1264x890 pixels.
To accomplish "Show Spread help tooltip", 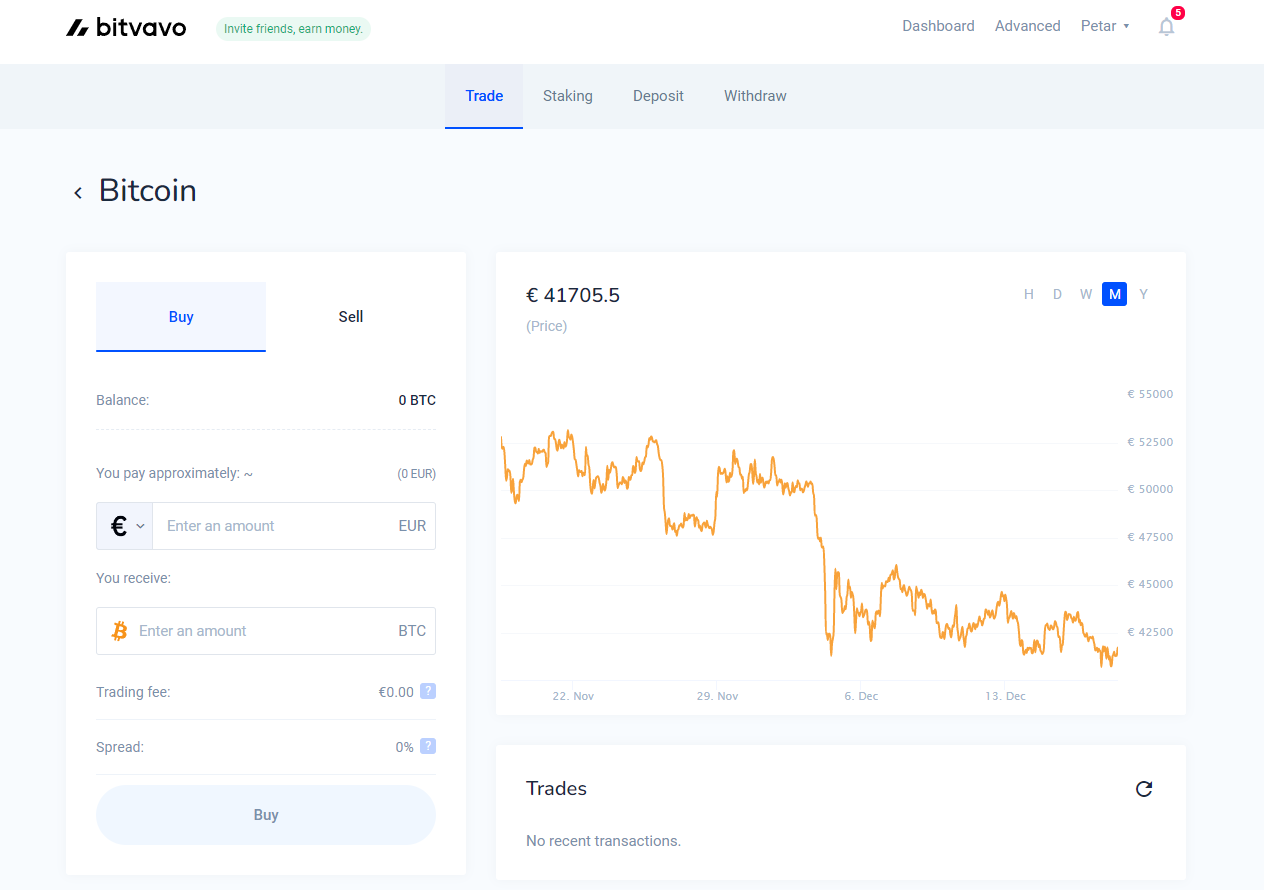I will [428, 746].
